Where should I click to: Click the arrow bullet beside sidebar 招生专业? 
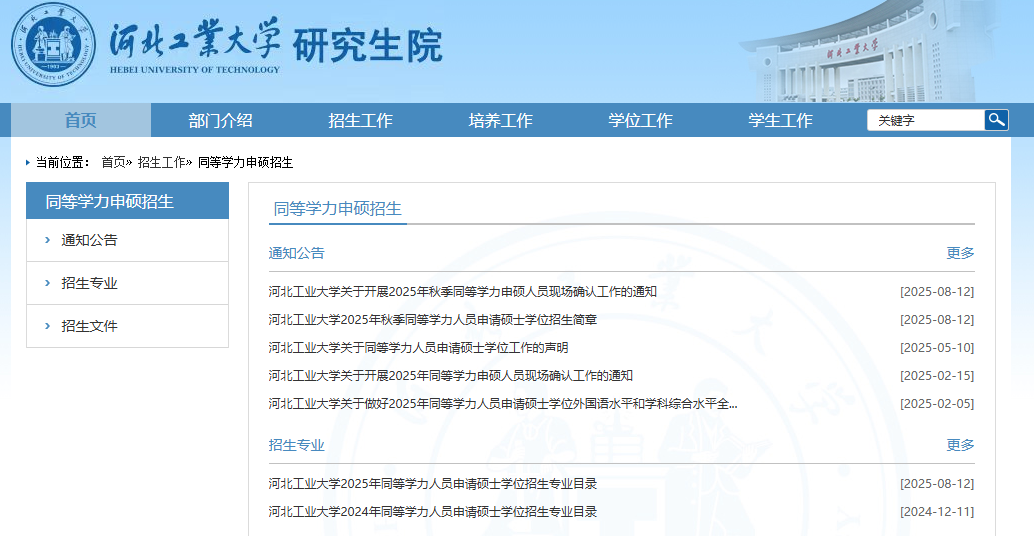(x=47, y=283)
